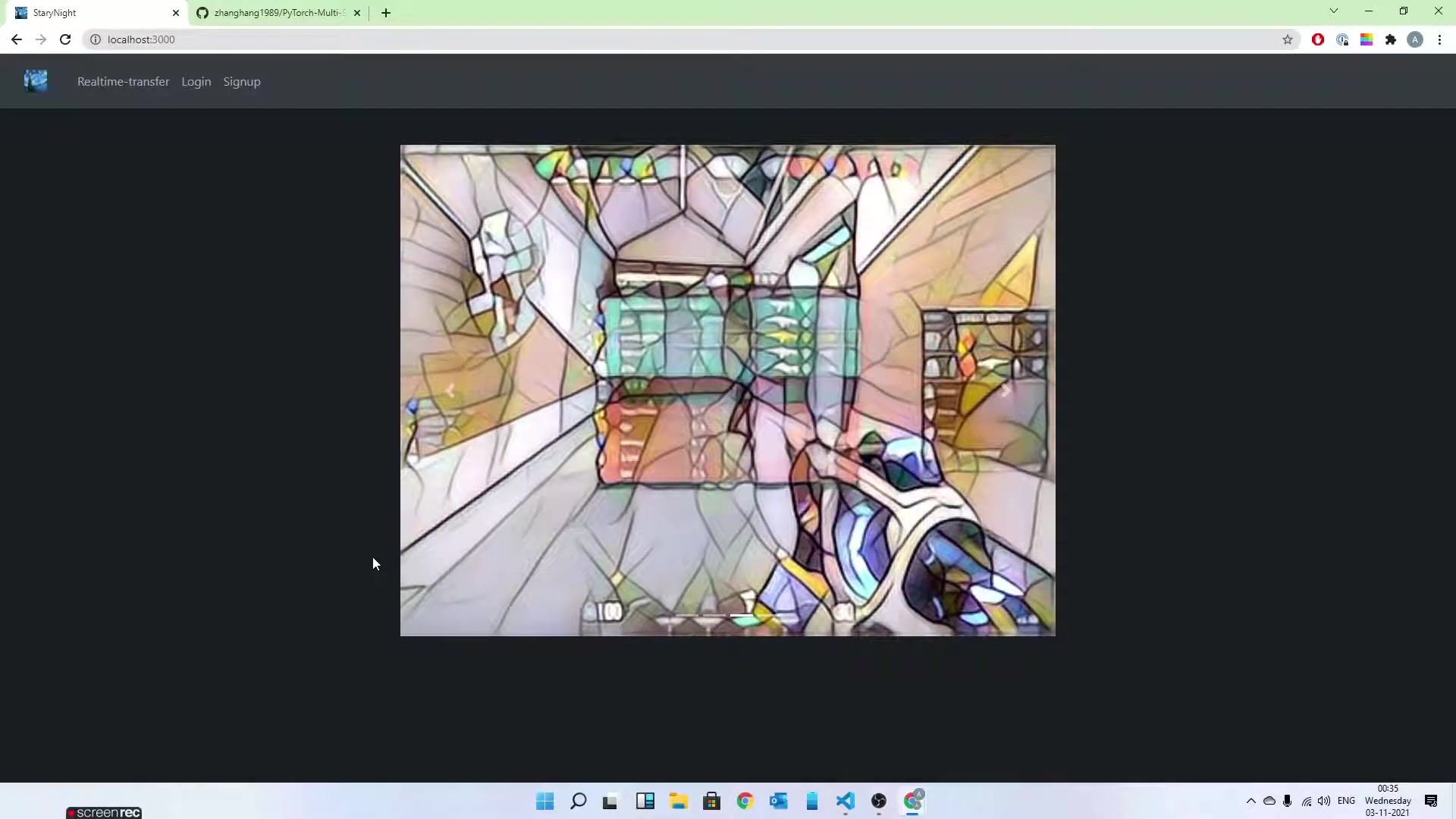Restore down the Chrome window
The image size is (1456, 819).
click(x=1404, y=11)
